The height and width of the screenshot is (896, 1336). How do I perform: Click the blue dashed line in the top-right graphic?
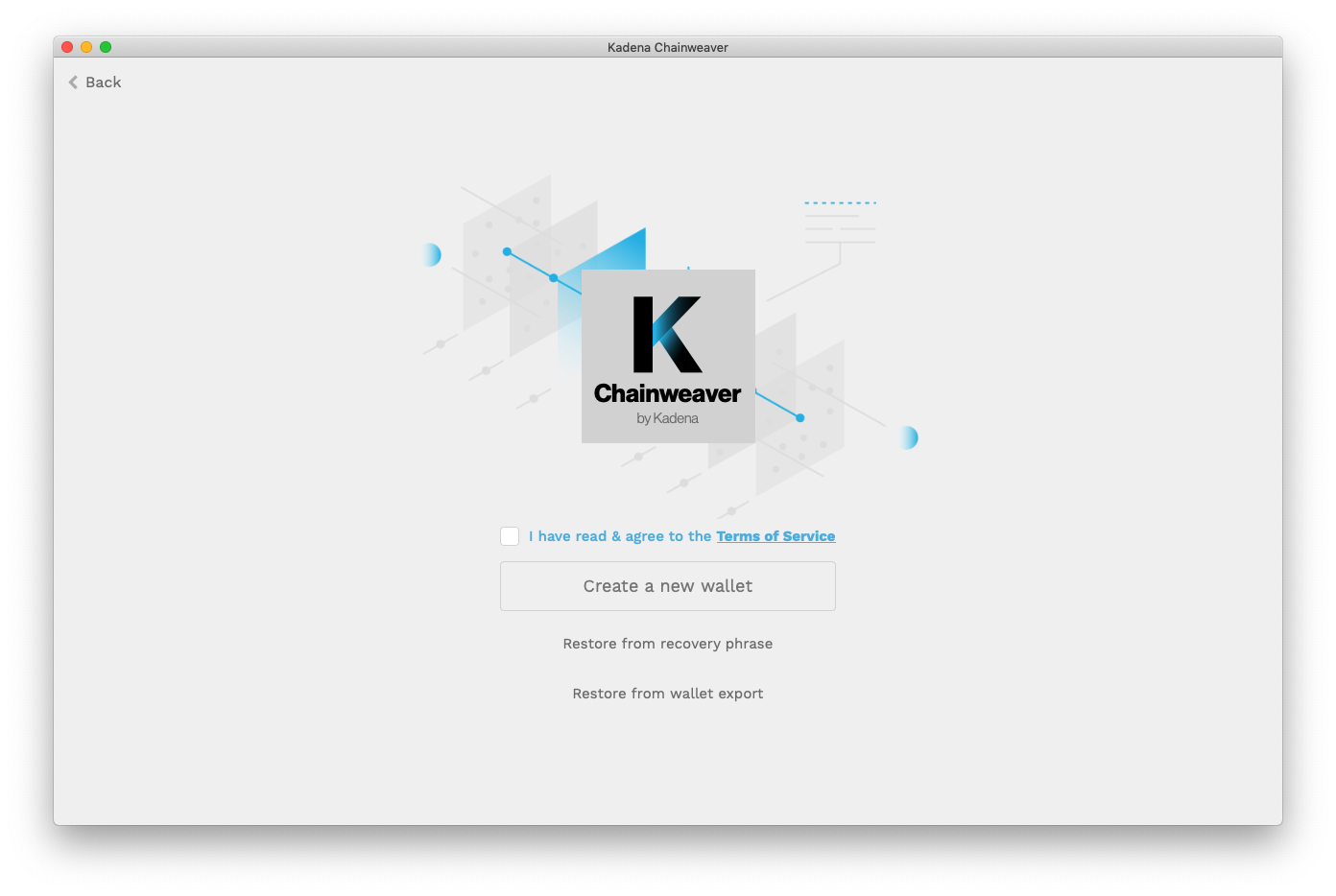tap(840, 203)
